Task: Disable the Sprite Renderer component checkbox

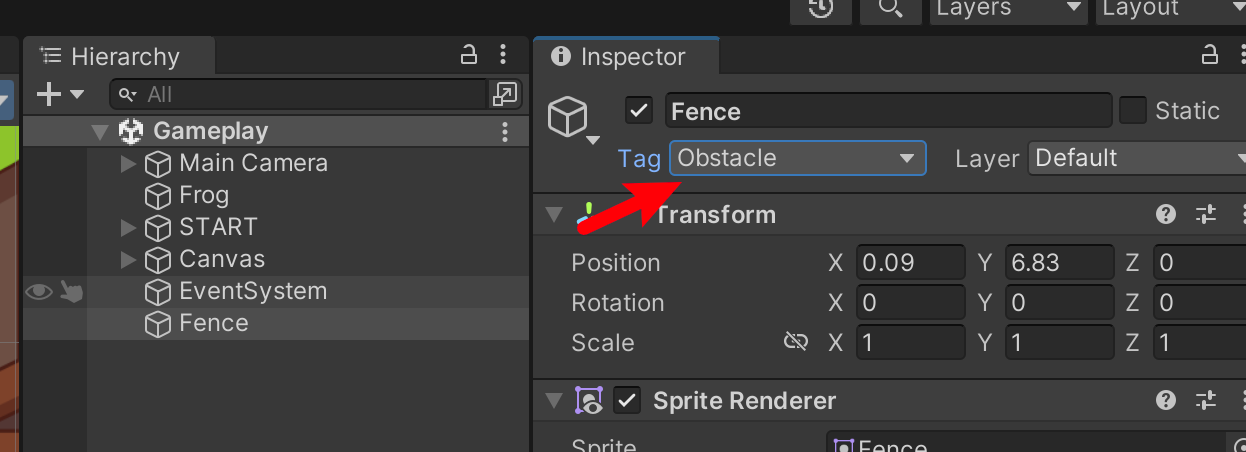Action: click(x=627, y=401)
